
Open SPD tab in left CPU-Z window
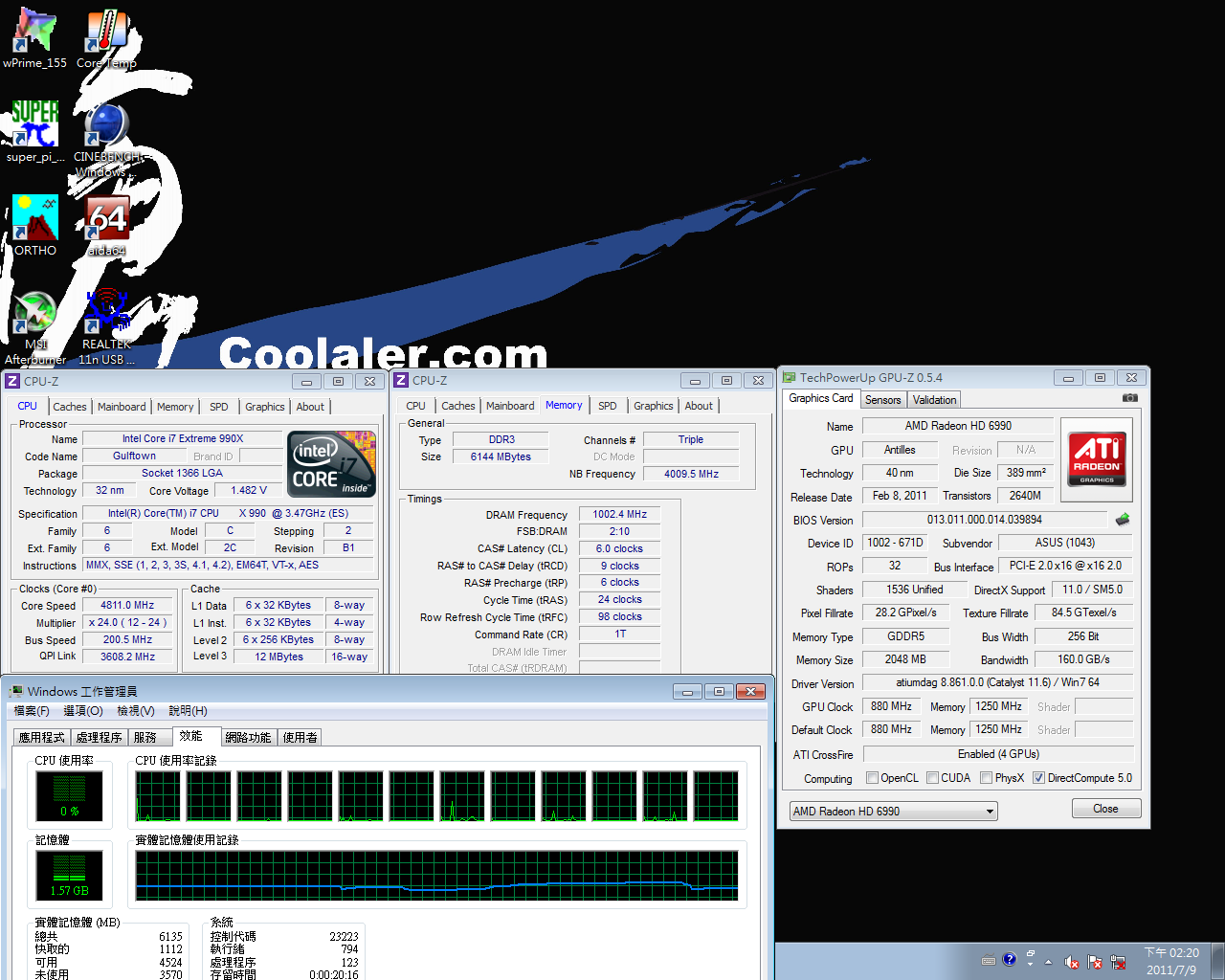click(x=219, y=407)
